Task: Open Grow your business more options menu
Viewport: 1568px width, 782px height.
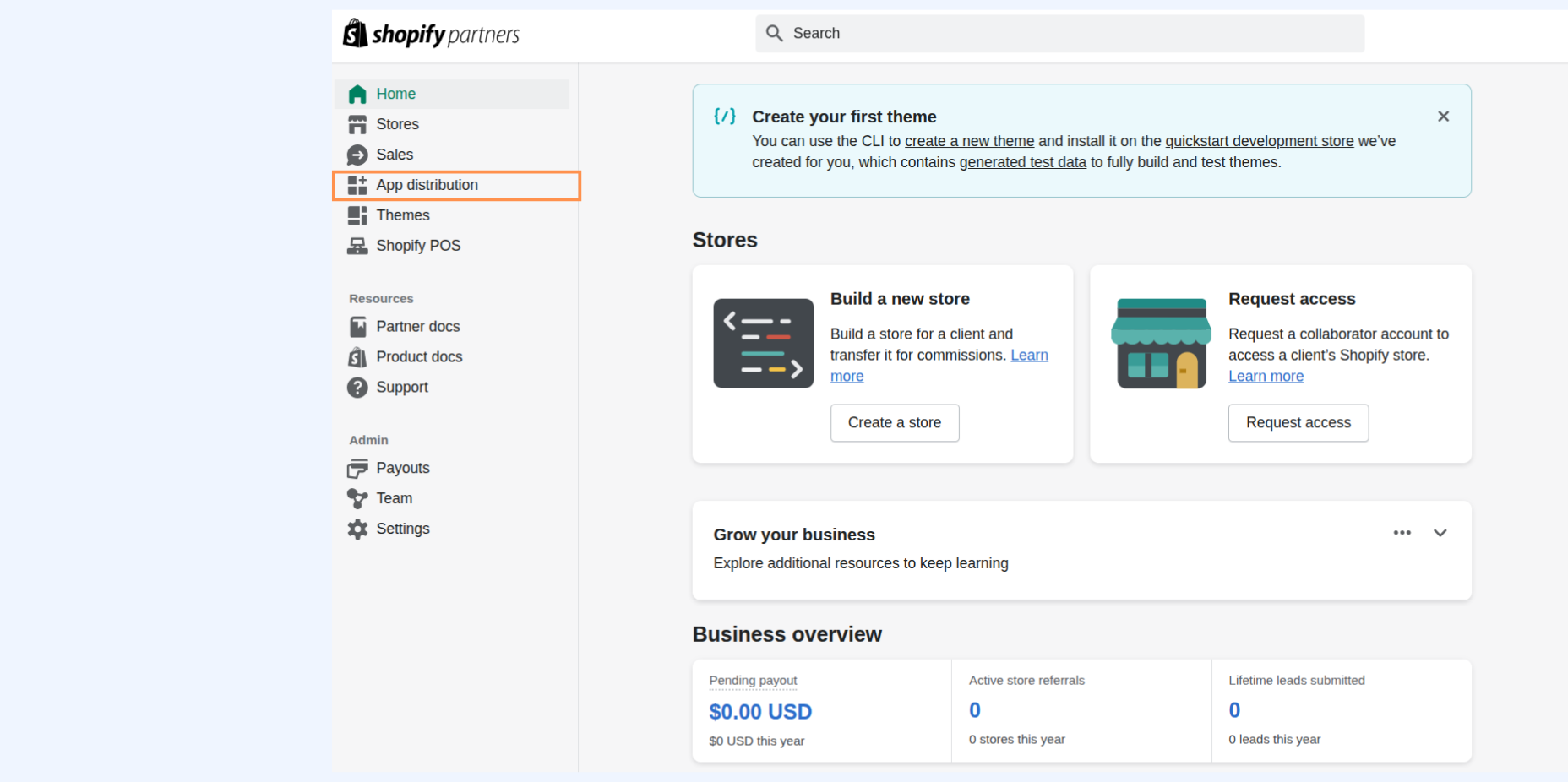Action: point(1402,533)
